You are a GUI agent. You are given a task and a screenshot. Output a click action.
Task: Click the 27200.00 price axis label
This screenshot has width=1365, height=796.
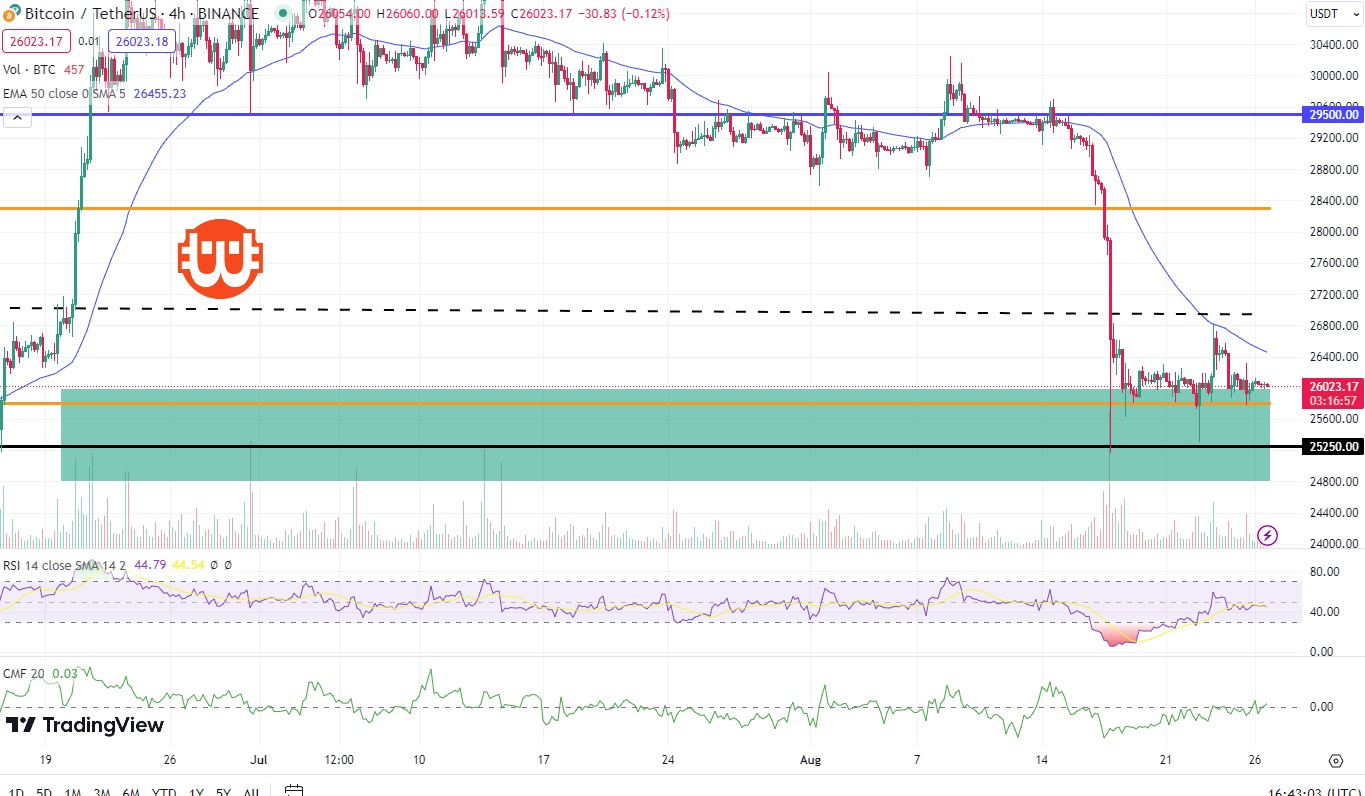click(x=1334, y=294)
